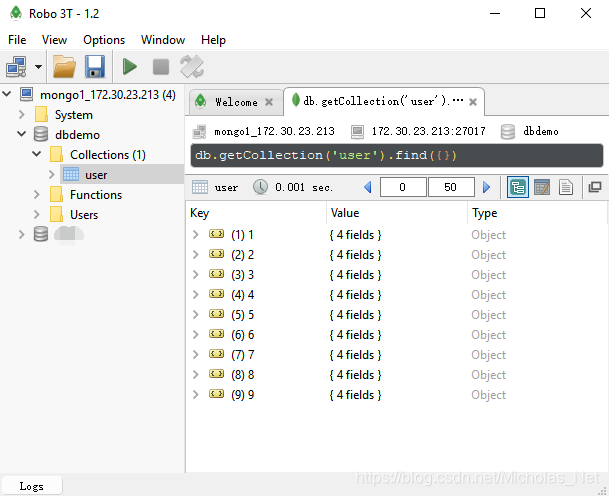Click object icon of document (8) 8
Screen dimensions: 609x496
click(216, 374)
